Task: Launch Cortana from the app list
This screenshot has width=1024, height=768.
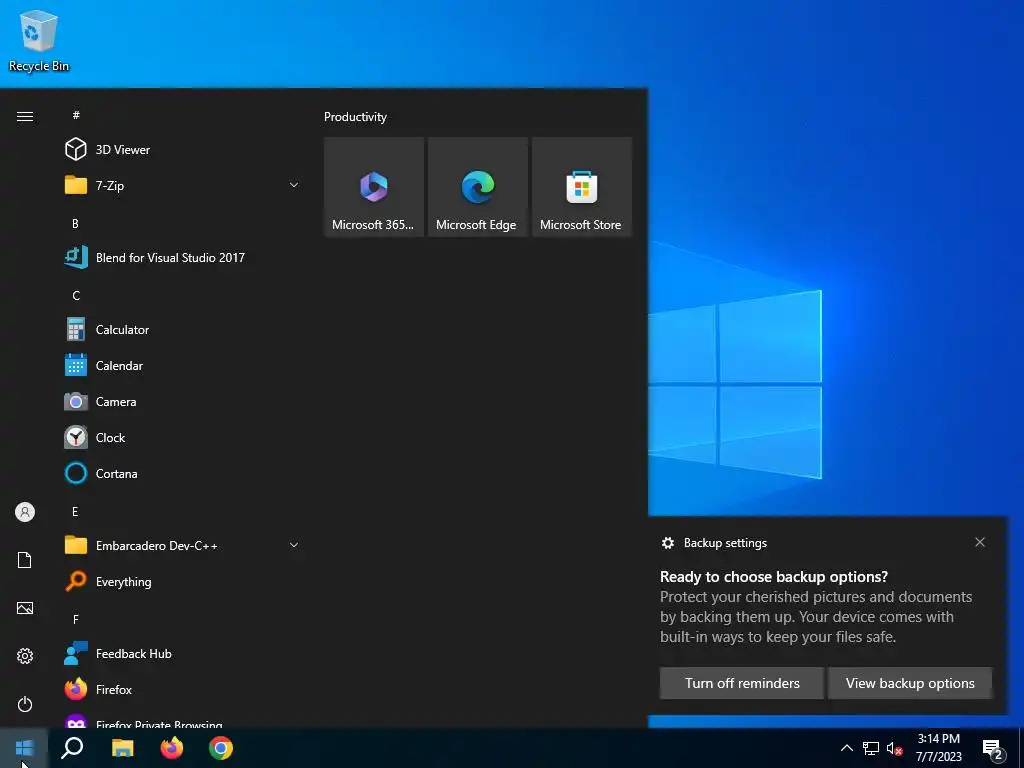Action: 182,473
